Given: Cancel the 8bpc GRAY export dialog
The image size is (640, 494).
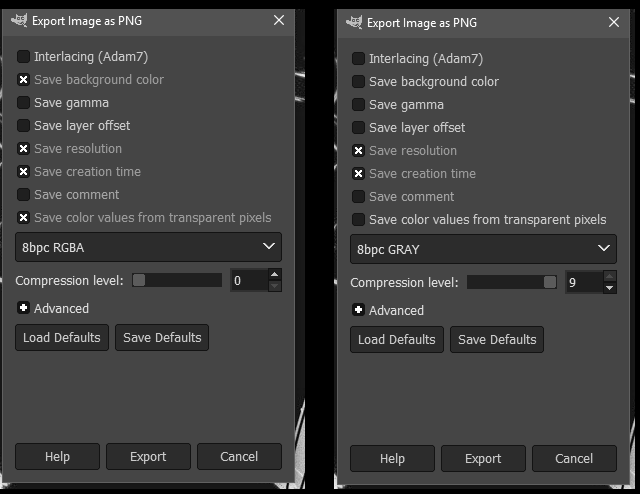Looking at the screenshot, I should (x=574, y=458).
